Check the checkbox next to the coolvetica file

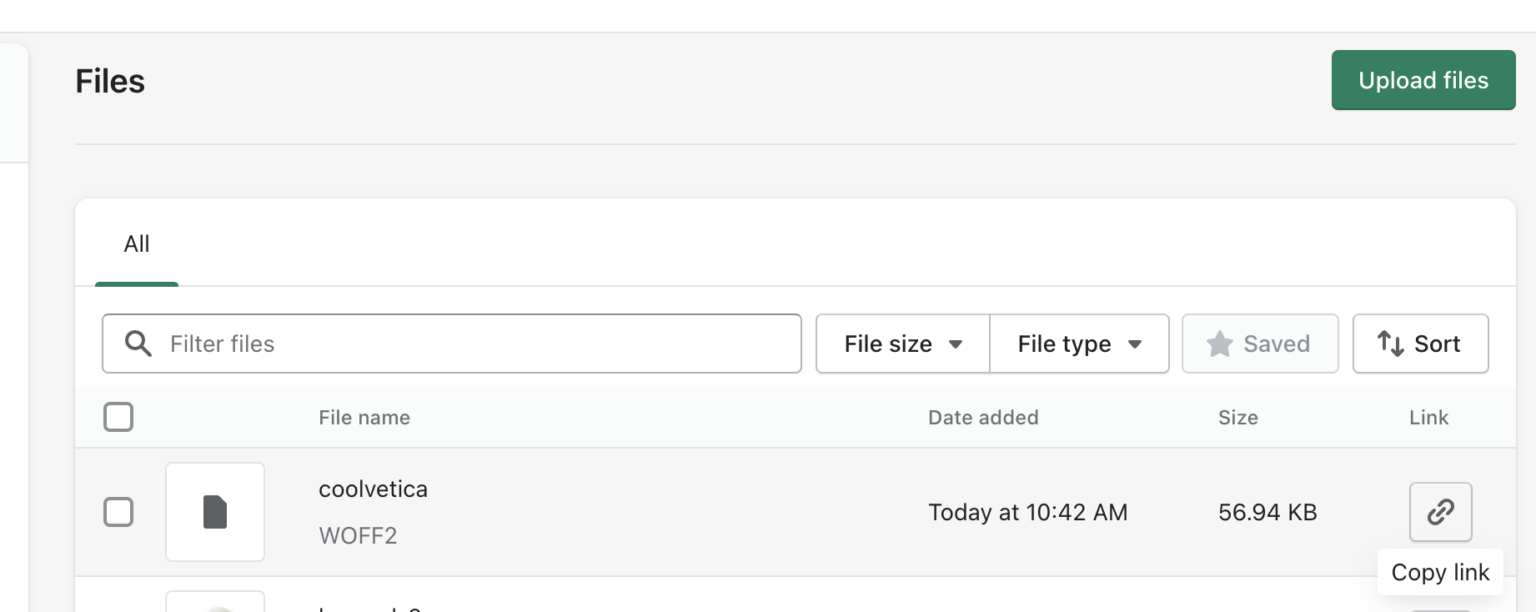click(x=118, y=512)
